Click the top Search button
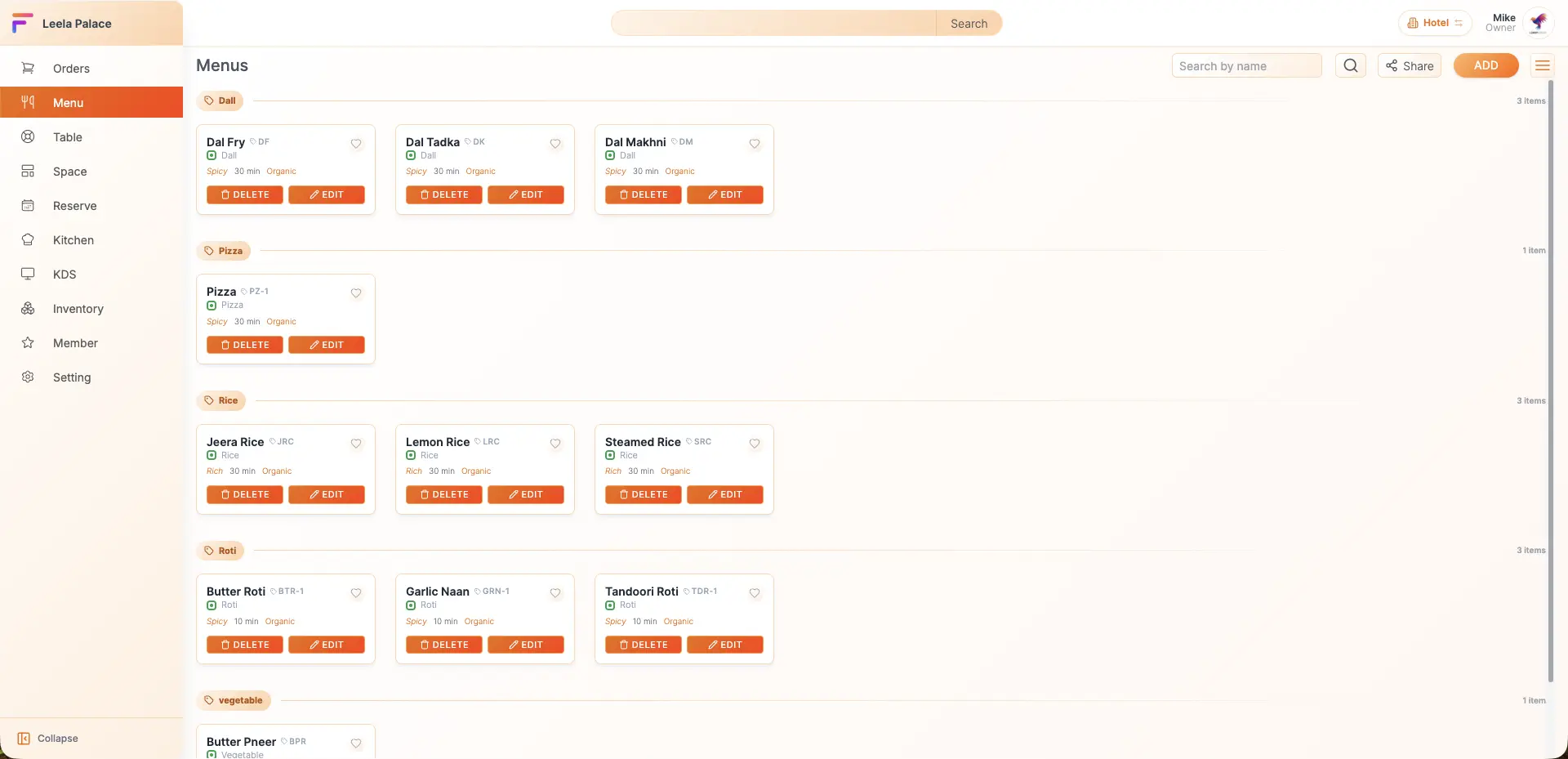This screenshot has height=759, width=1568. (x=969, y=23)
